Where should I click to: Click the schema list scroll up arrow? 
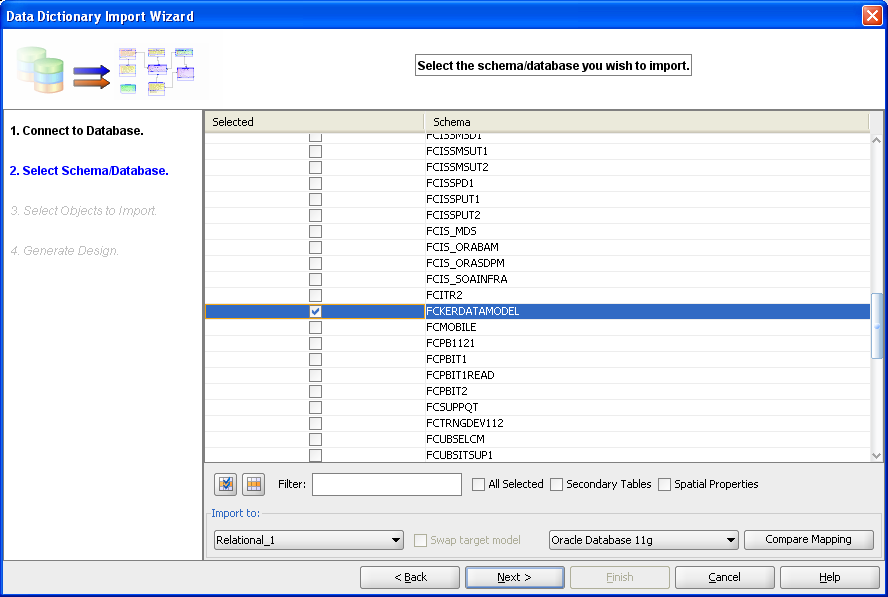coord(876,140)
